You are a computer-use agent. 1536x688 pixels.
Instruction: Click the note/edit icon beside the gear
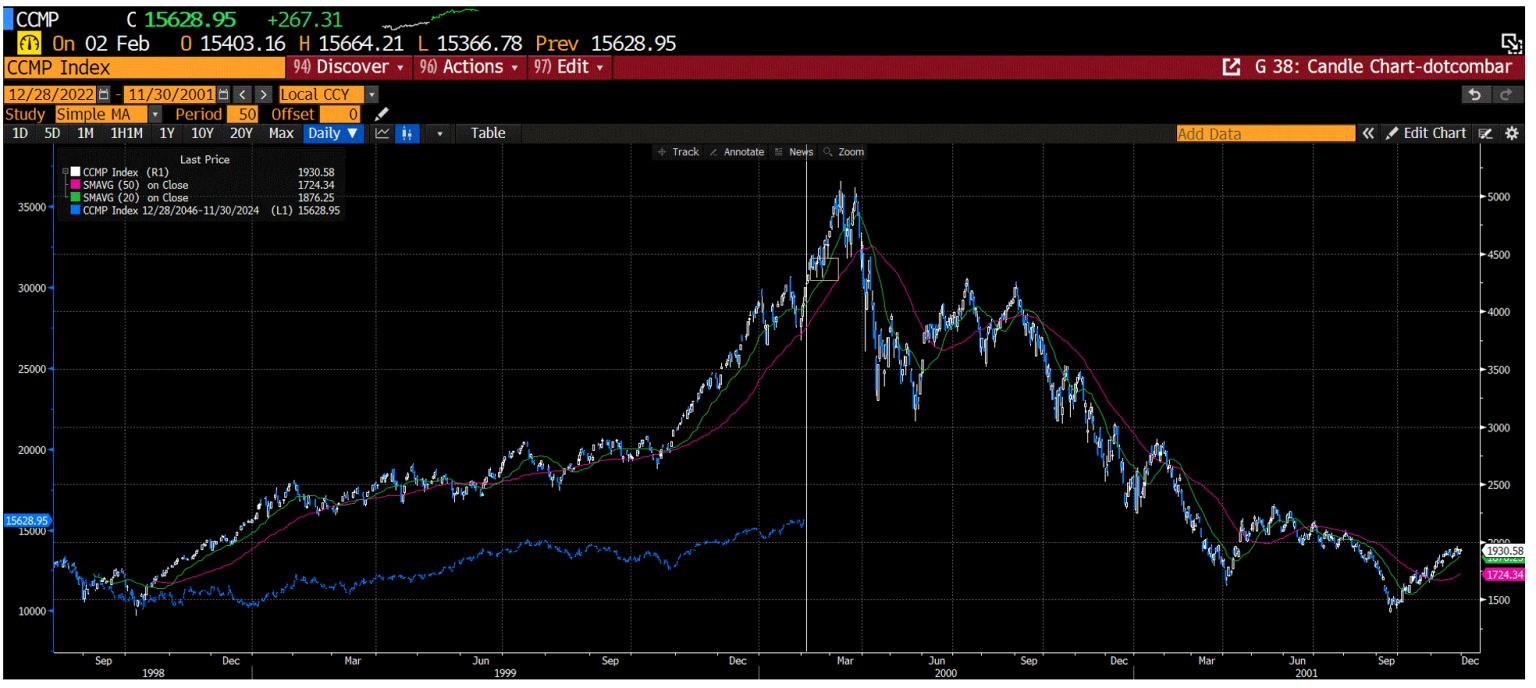(1486, 133)
